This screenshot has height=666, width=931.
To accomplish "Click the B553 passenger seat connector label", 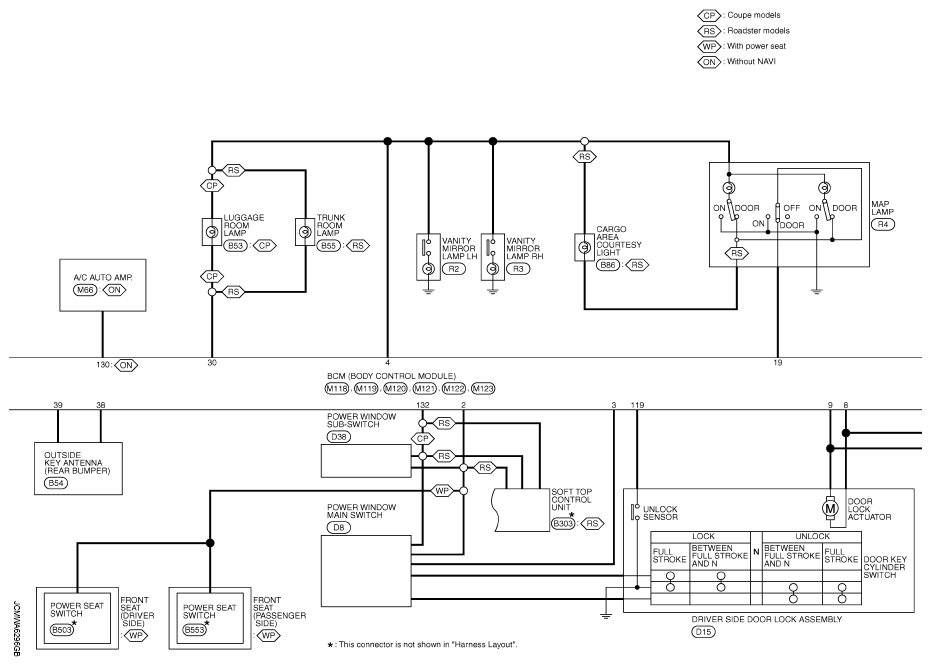I will coord(195,632).
